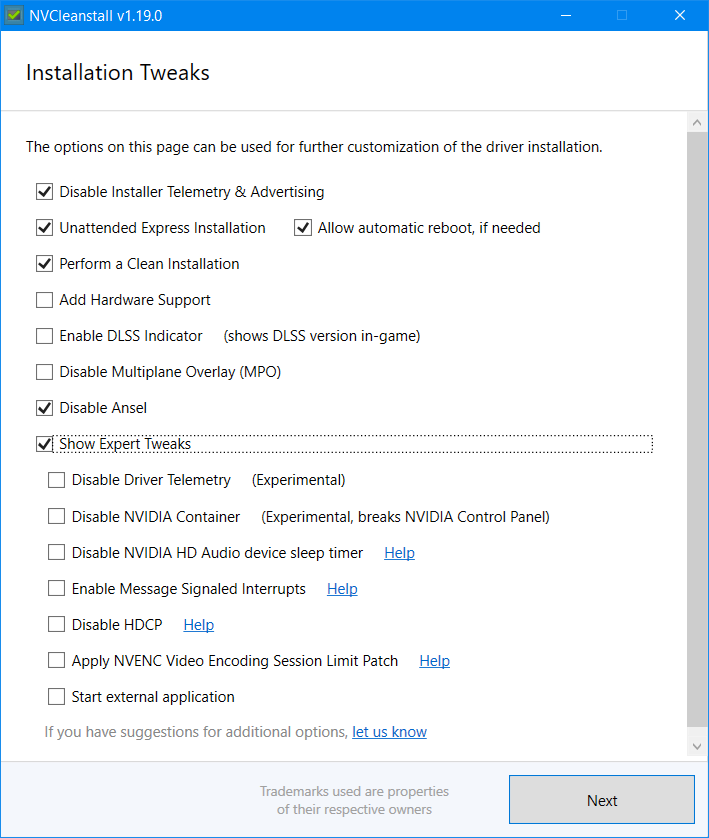Viewport: 709px width, 838px height.
Task: Click the Next button
Action: [602, 800]
